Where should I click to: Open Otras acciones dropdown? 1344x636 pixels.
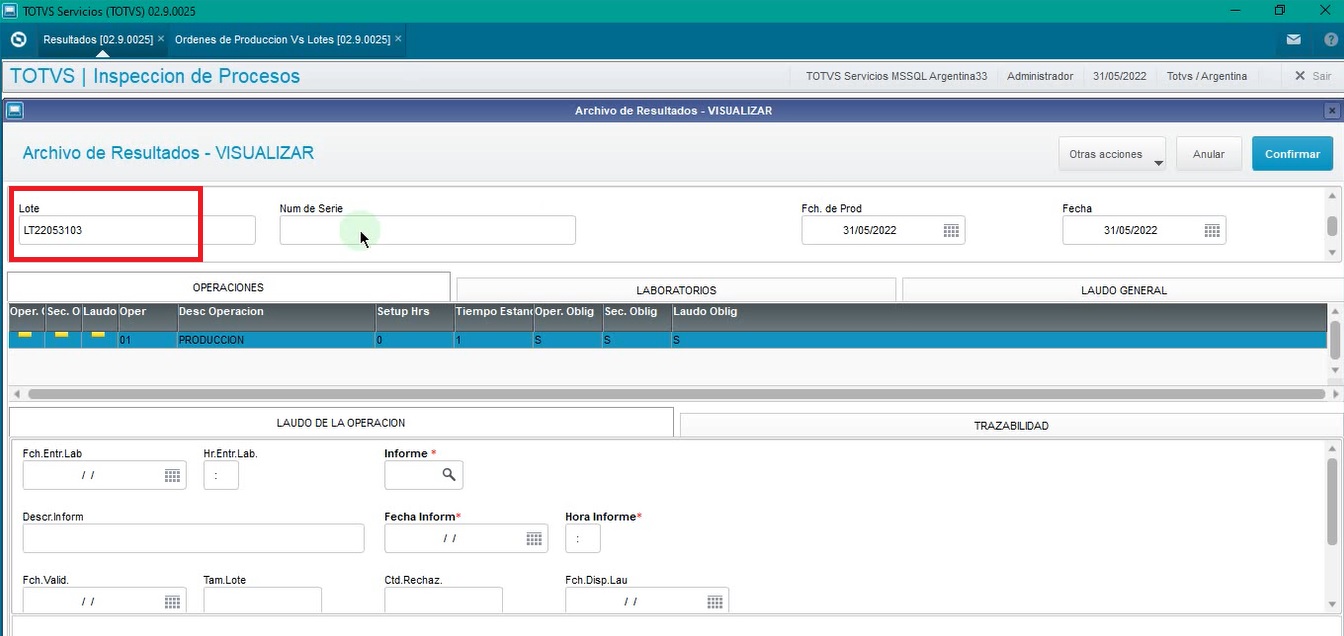click(1112, 154)
